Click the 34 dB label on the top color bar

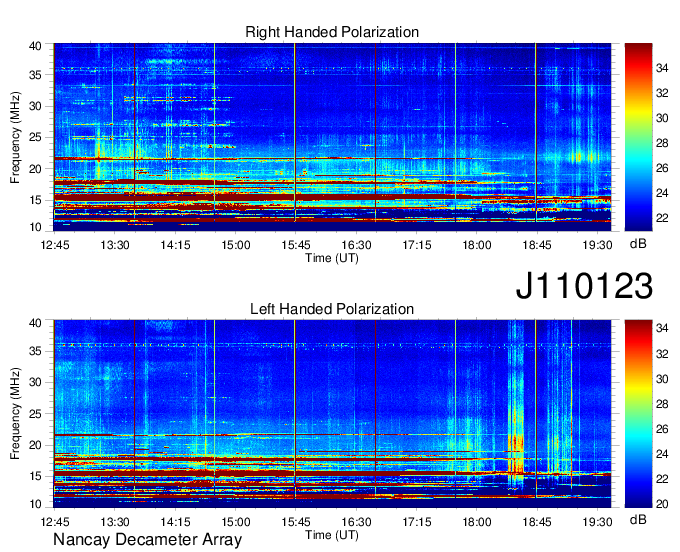[662, 68]
